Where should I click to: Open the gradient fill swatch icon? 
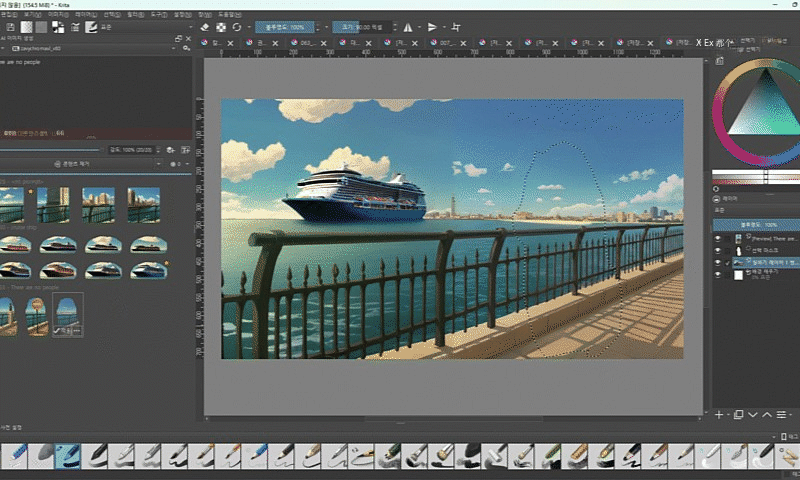tap(28, 27)
